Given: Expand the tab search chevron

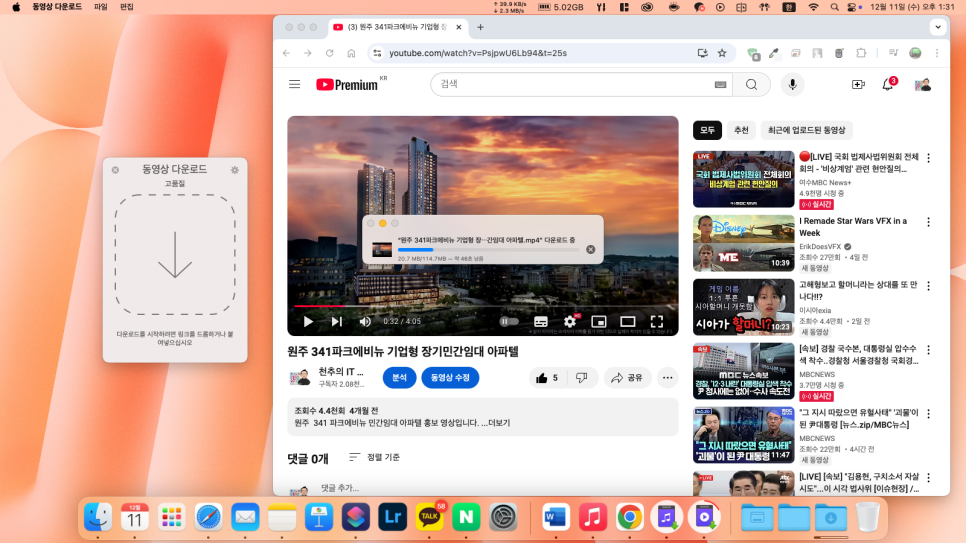Looking at the screenshot, I should 938,27.
